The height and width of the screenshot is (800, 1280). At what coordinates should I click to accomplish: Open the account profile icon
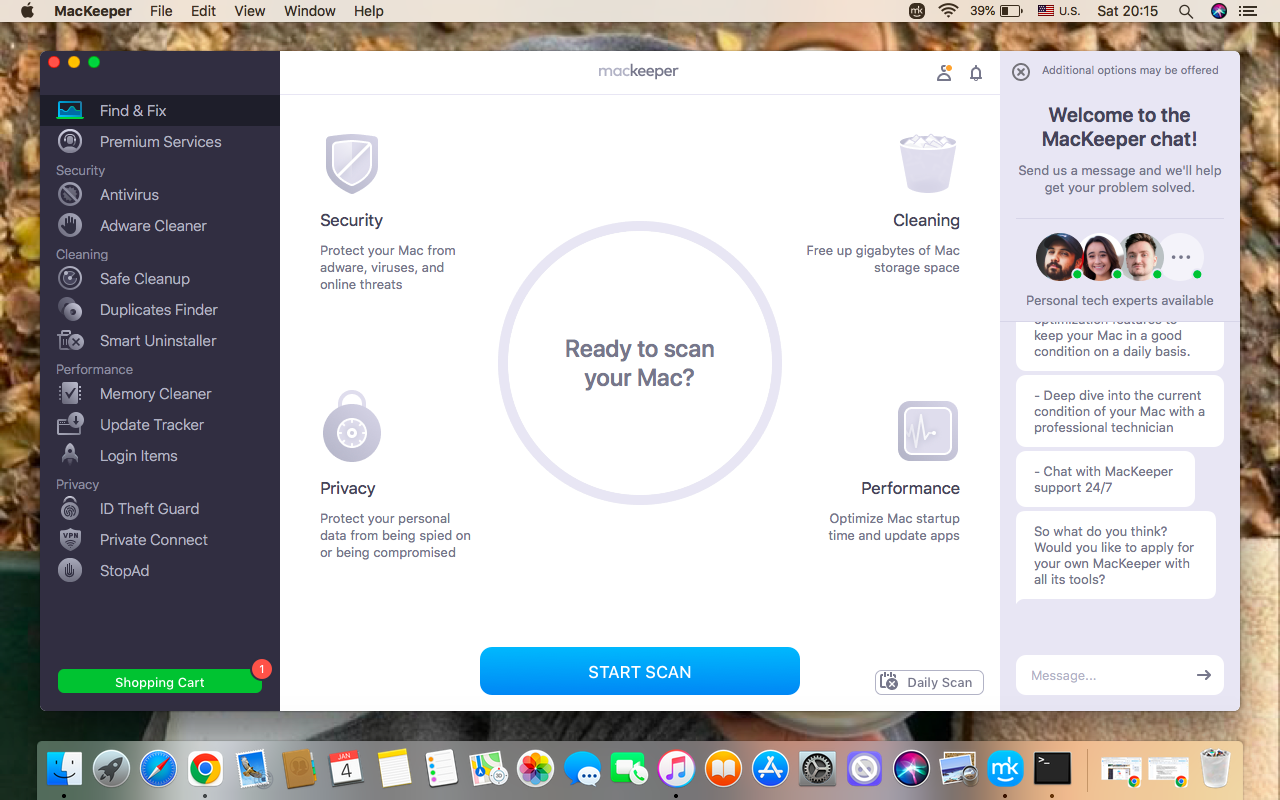pyautogui.click(x=944, y=72)
